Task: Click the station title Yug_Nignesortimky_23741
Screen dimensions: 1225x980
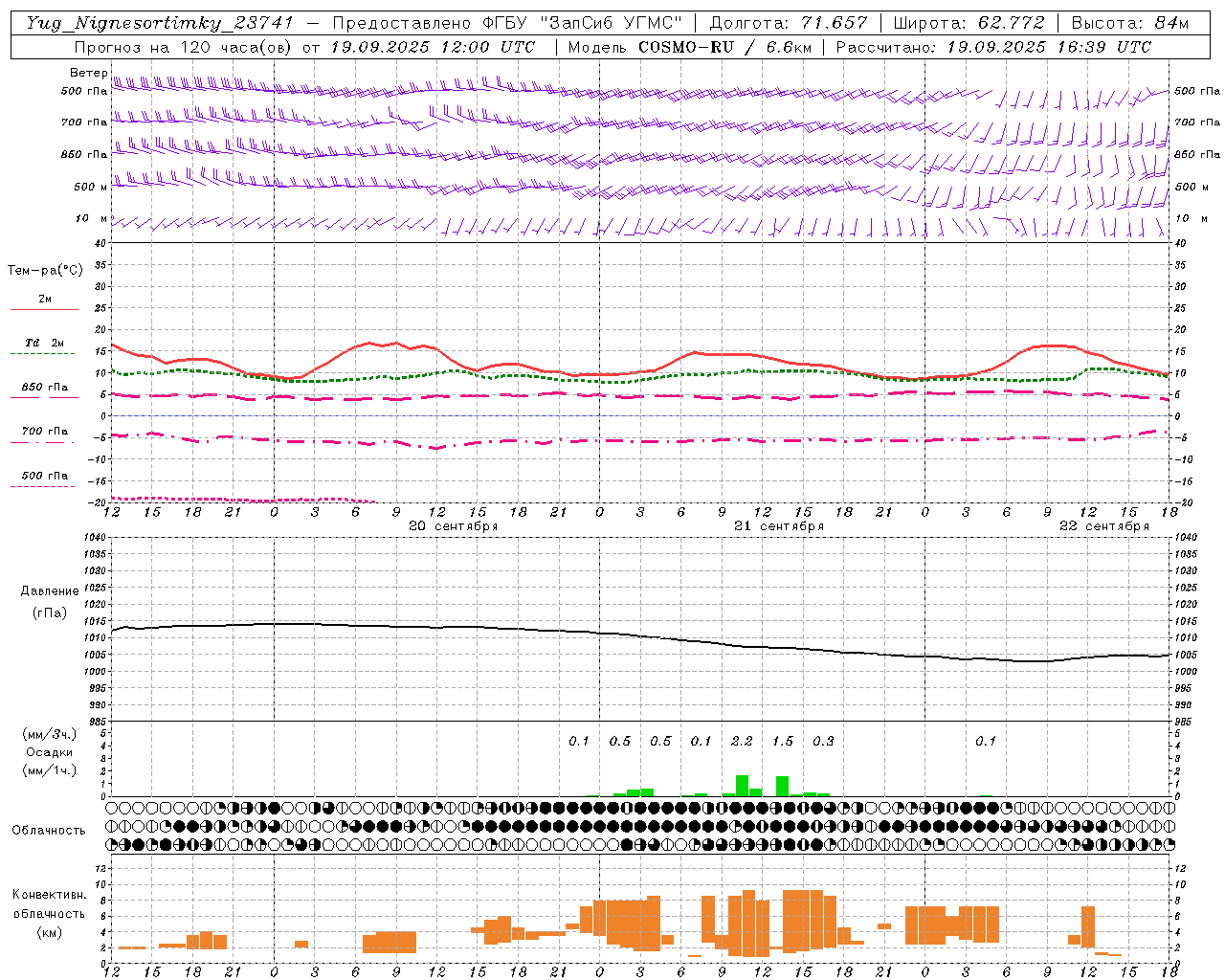Action: [x=160, y=23]
